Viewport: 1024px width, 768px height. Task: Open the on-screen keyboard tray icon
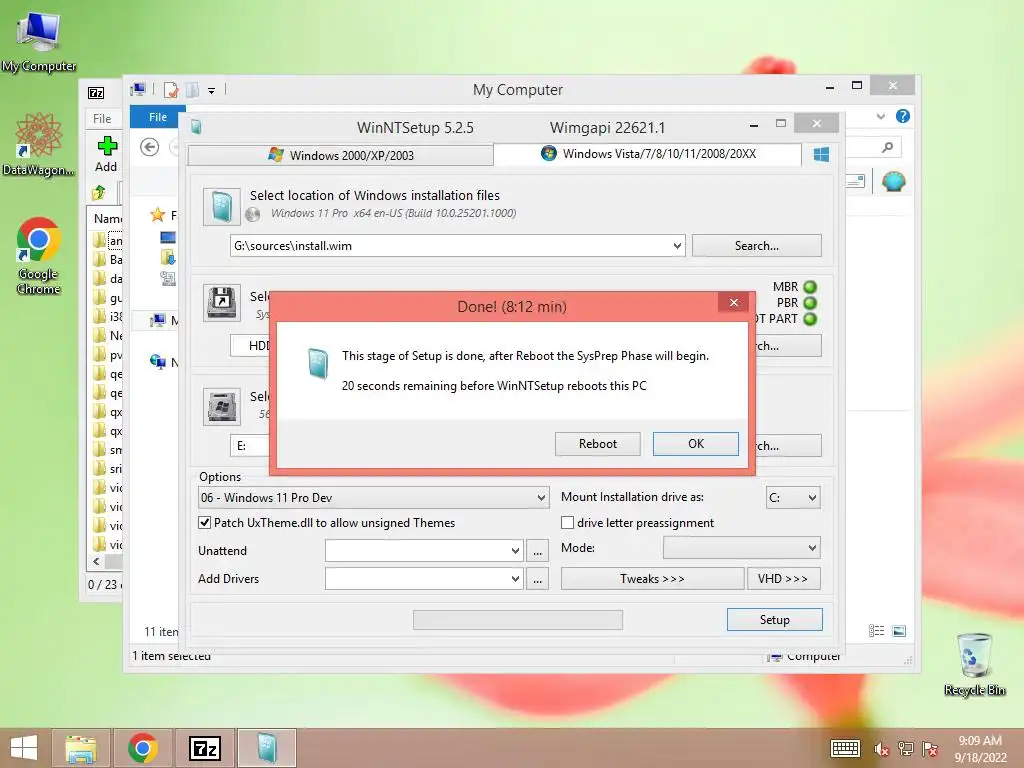click(x=845, y=748)
